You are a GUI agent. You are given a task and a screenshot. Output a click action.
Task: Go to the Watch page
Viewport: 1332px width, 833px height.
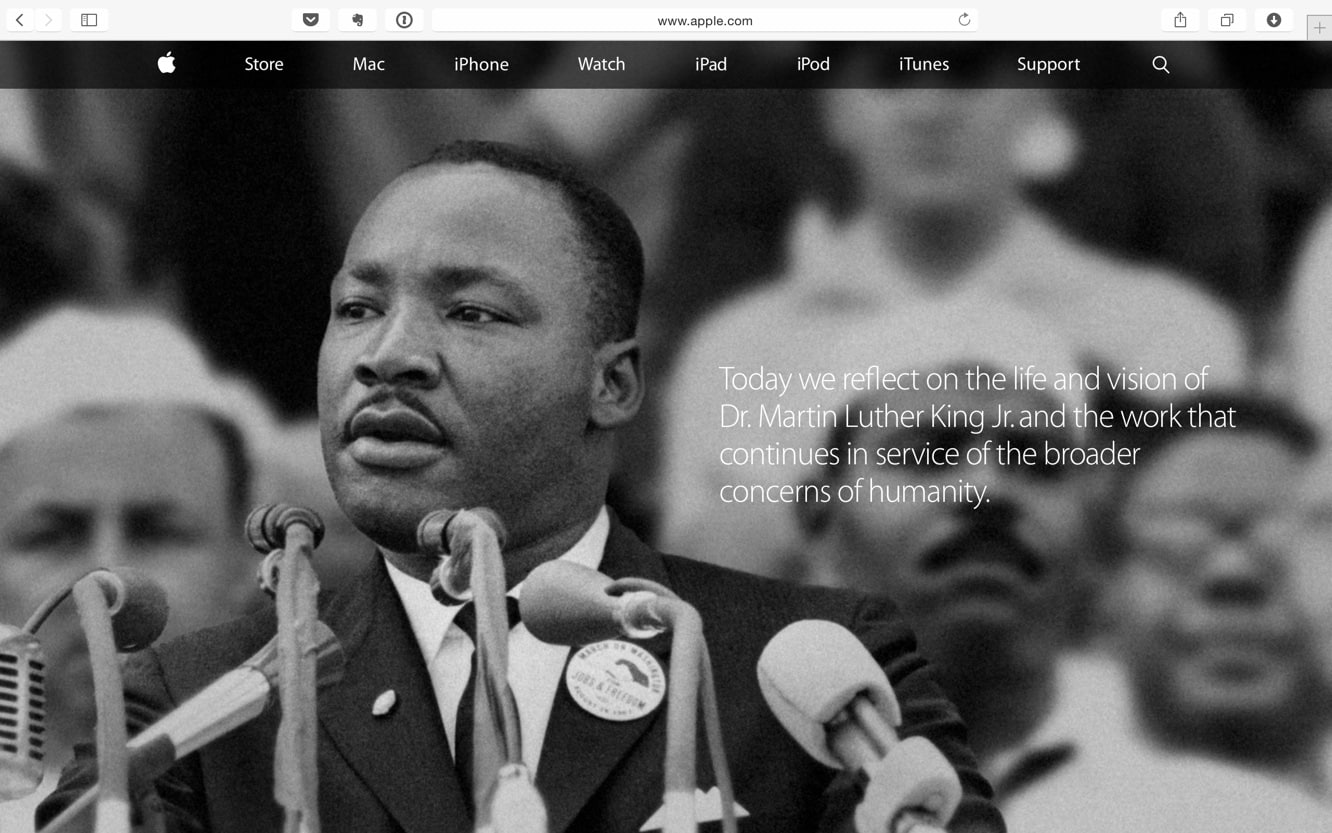tap(601, 64)
